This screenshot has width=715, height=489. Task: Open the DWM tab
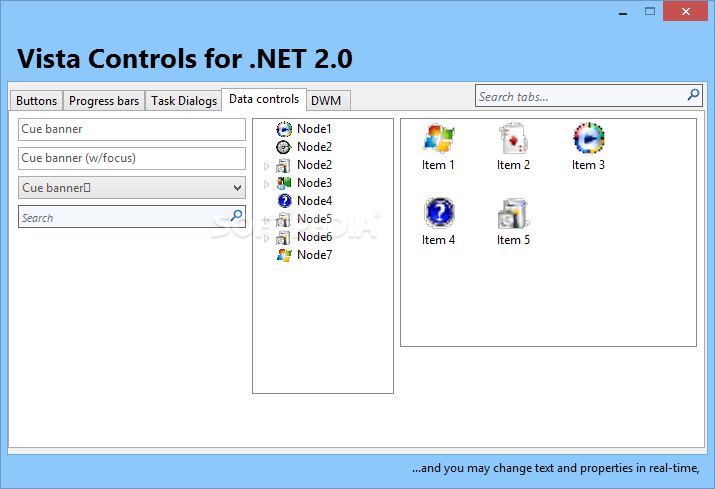pyautogui.click(x=326, y=101)
